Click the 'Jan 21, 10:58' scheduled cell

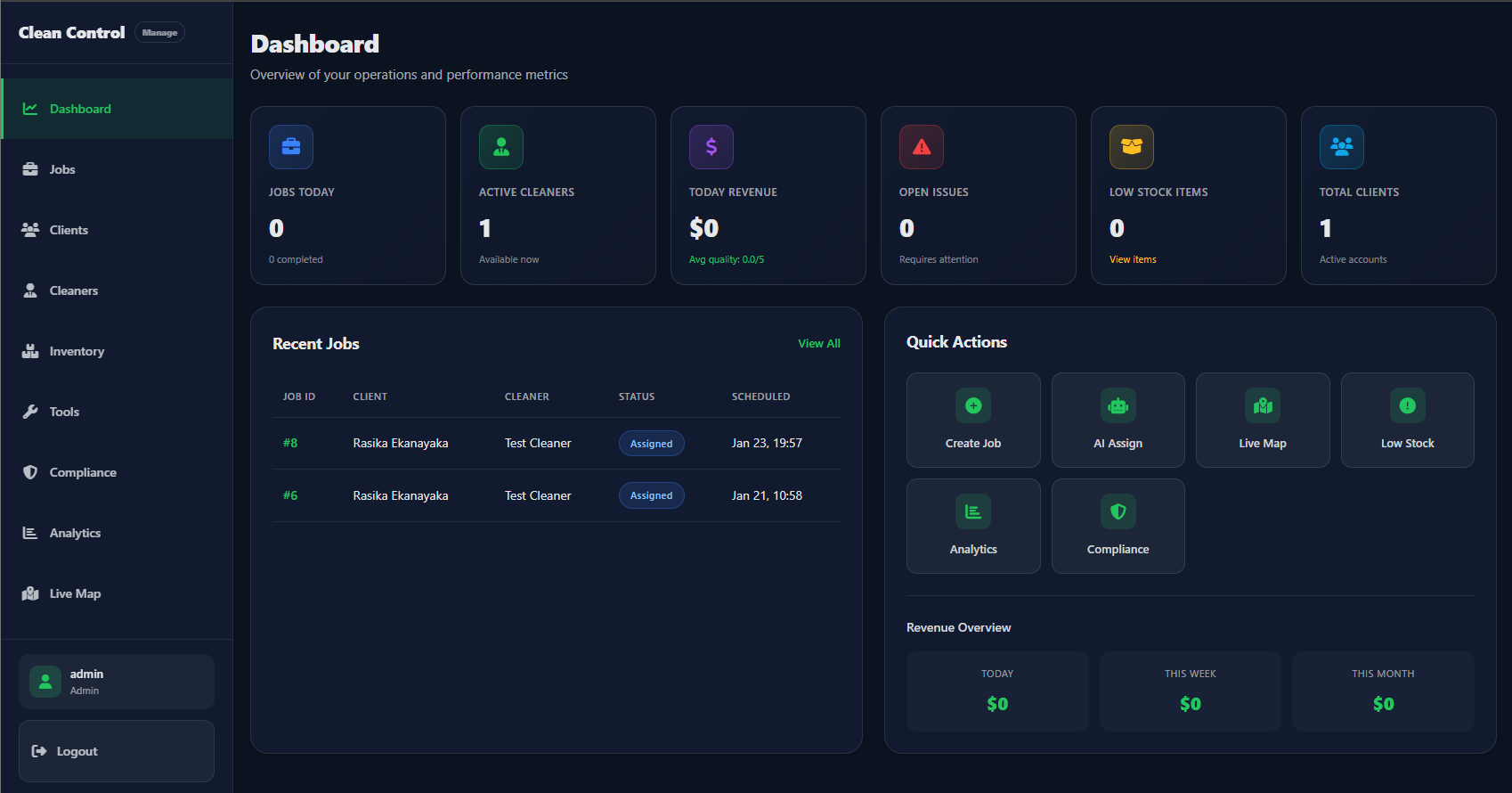[767, 495]
